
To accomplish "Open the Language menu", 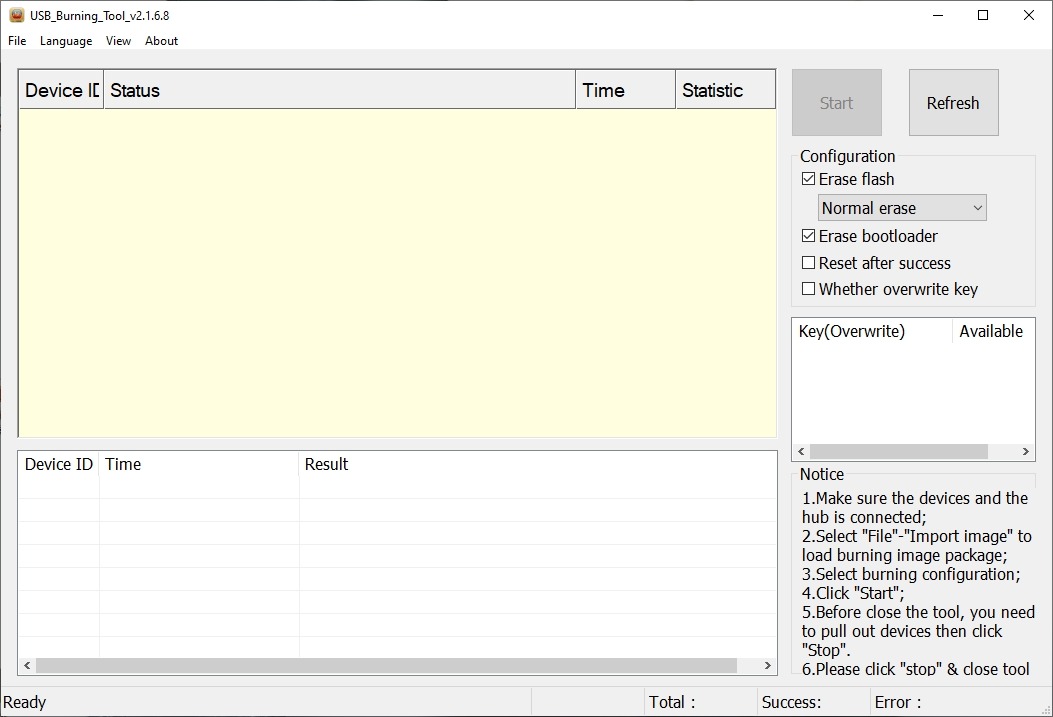I will click(x=66, y=41).
